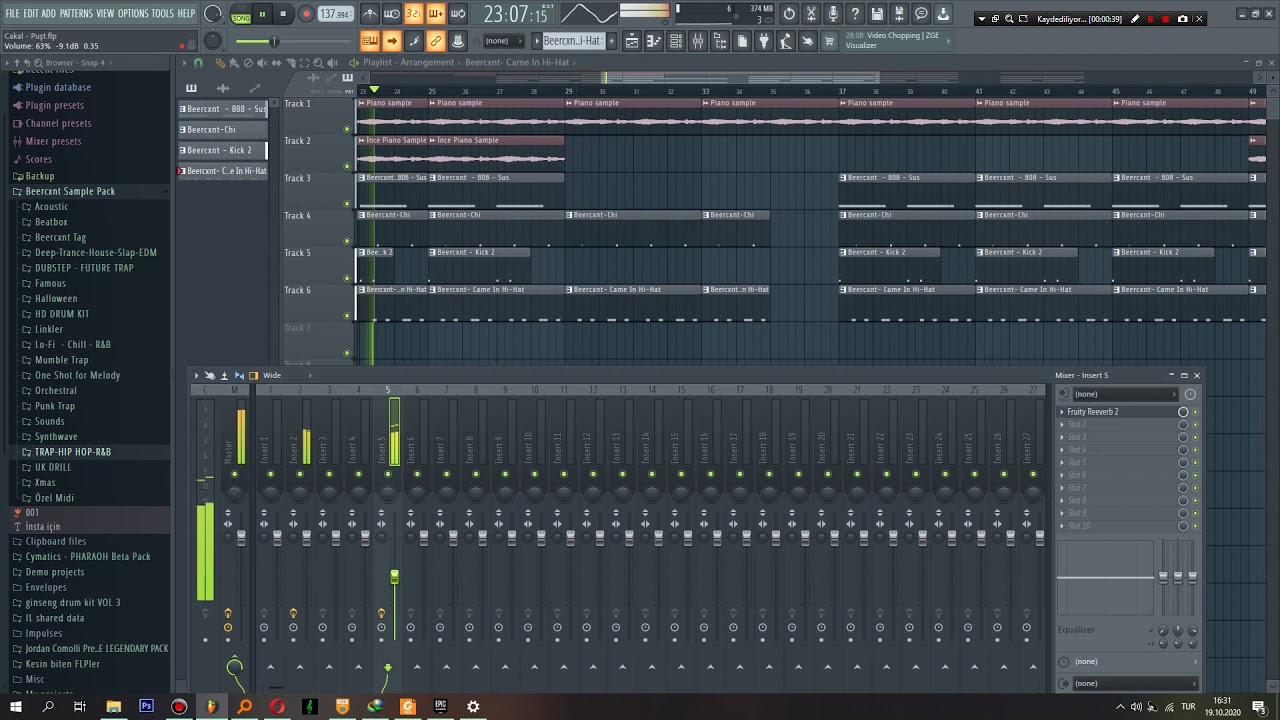Viewport: 1280px width, 720px height.
Task: Click the undo history icon
Action: pos(789,14)
